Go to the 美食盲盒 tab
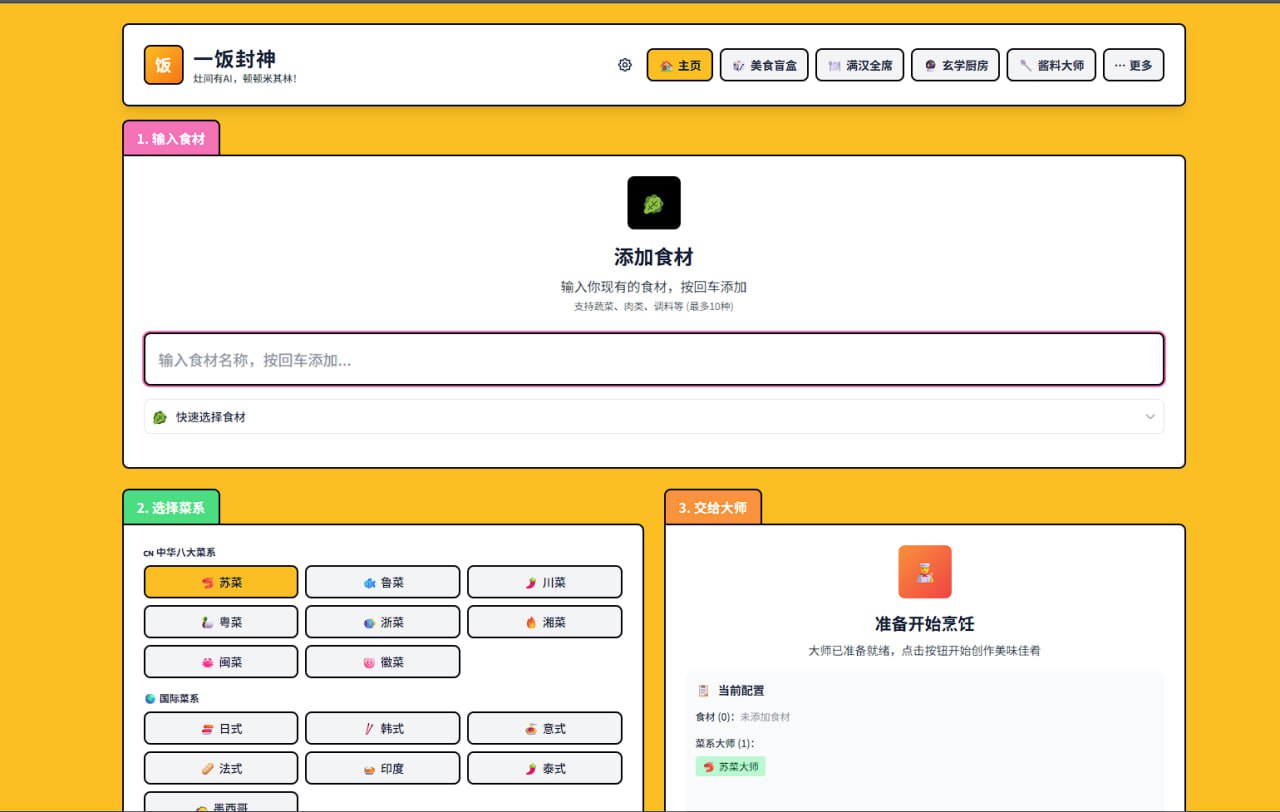 tap(764, 65)
